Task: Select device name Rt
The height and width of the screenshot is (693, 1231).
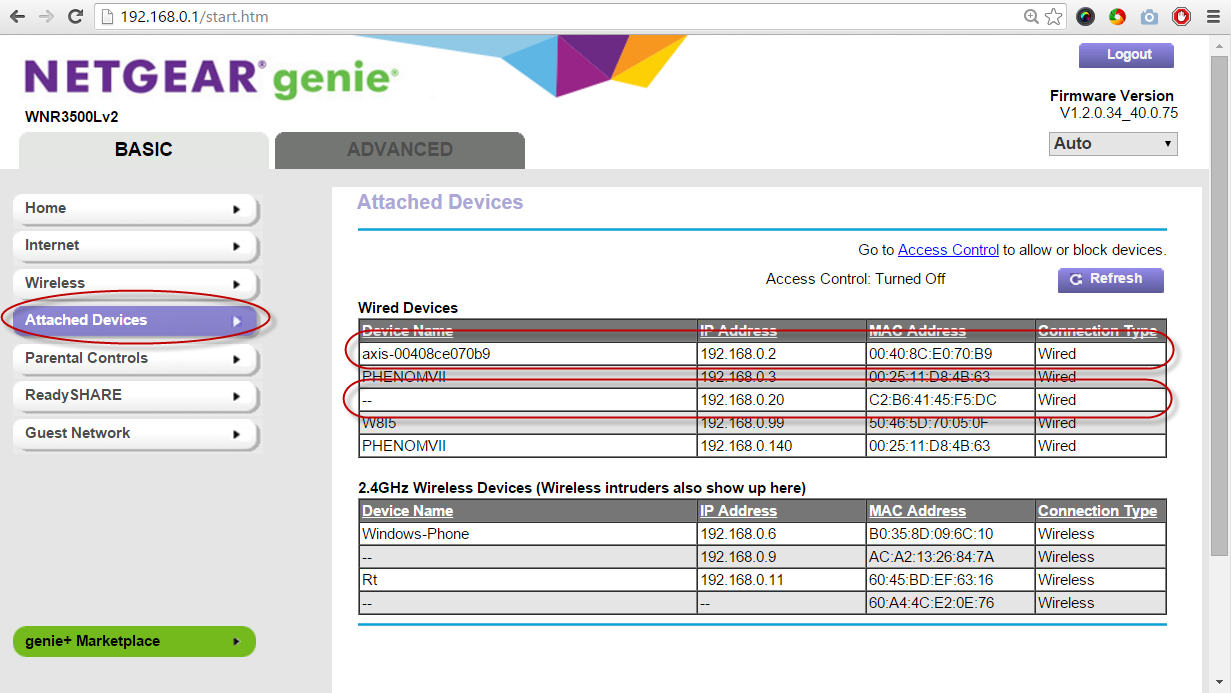Action: coord(370,580)
